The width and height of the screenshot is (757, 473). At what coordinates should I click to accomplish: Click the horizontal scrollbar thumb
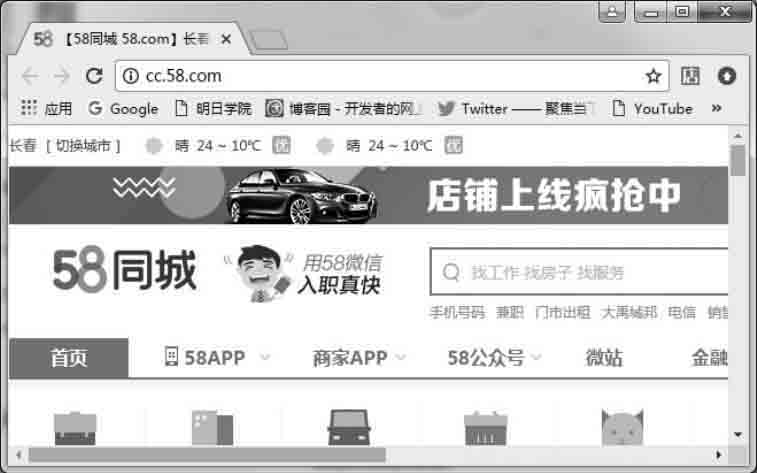(x=207, y=455)
